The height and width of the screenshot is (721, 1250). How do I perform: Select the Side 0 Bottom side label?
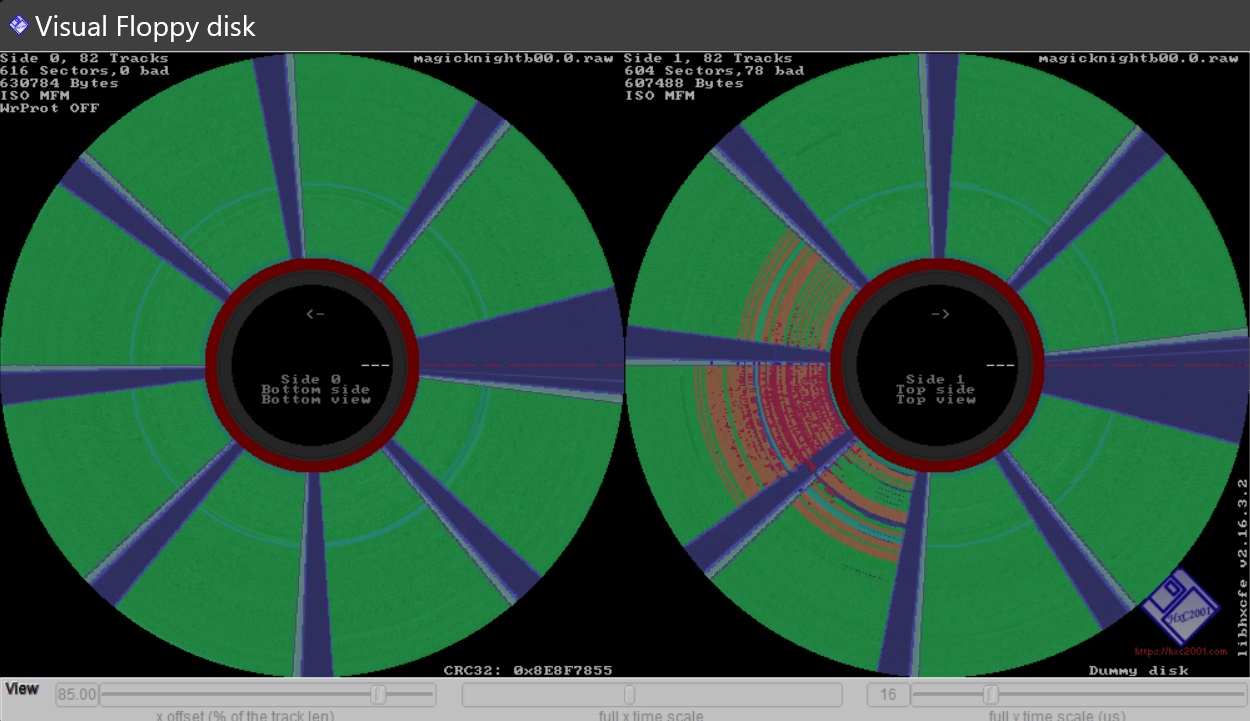315,389
